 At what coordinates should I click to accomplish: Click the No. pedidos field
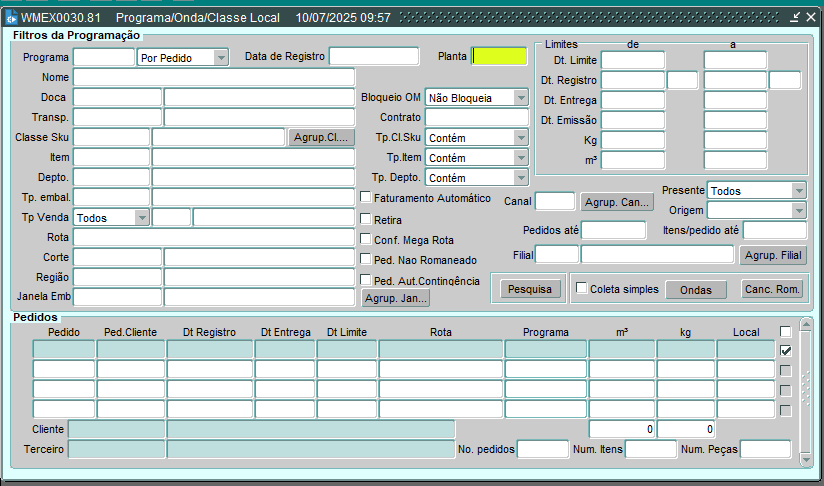543,449
